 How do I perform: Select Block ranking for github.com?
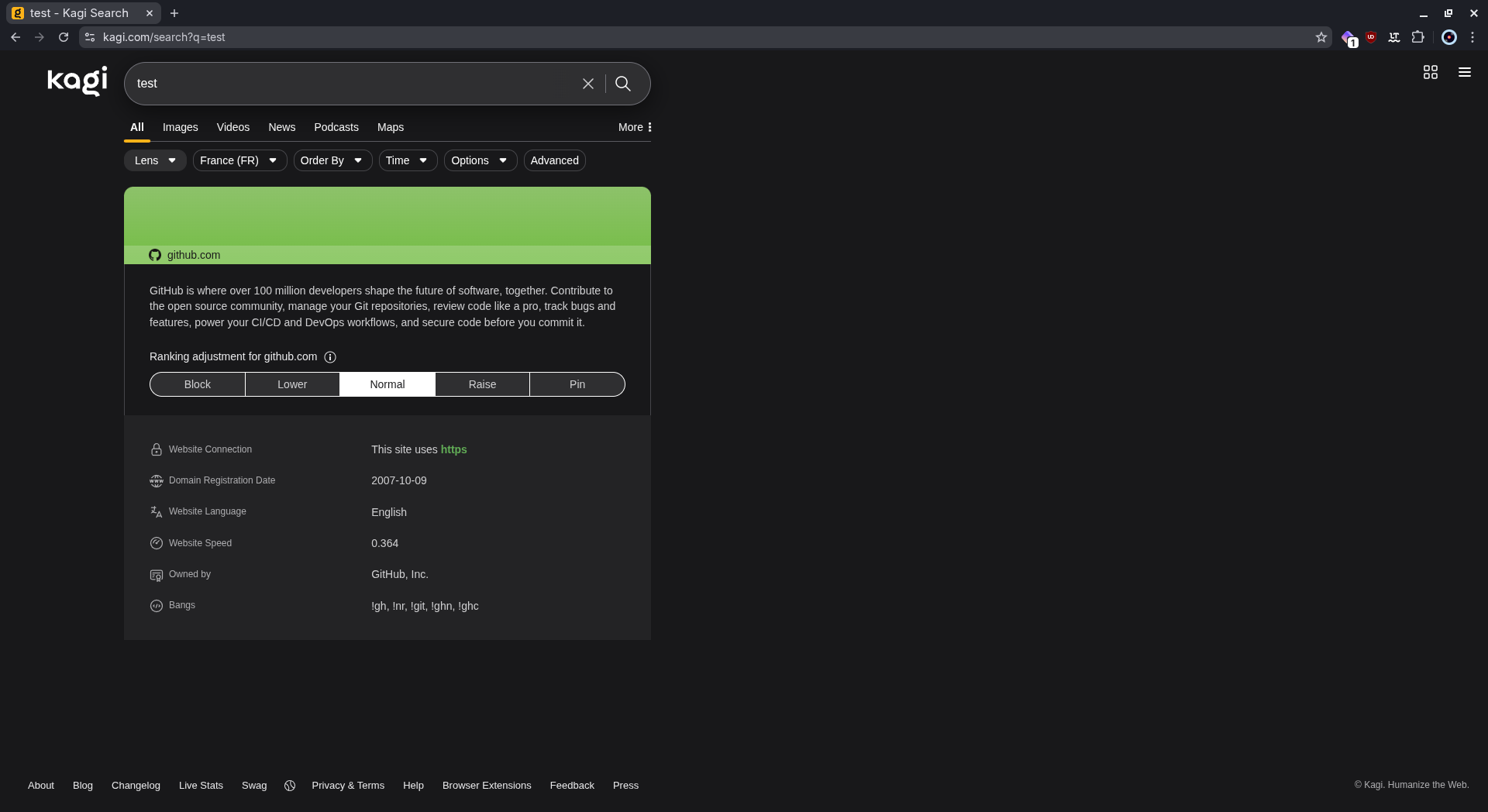pyautogui.click(x=198, y=384)
